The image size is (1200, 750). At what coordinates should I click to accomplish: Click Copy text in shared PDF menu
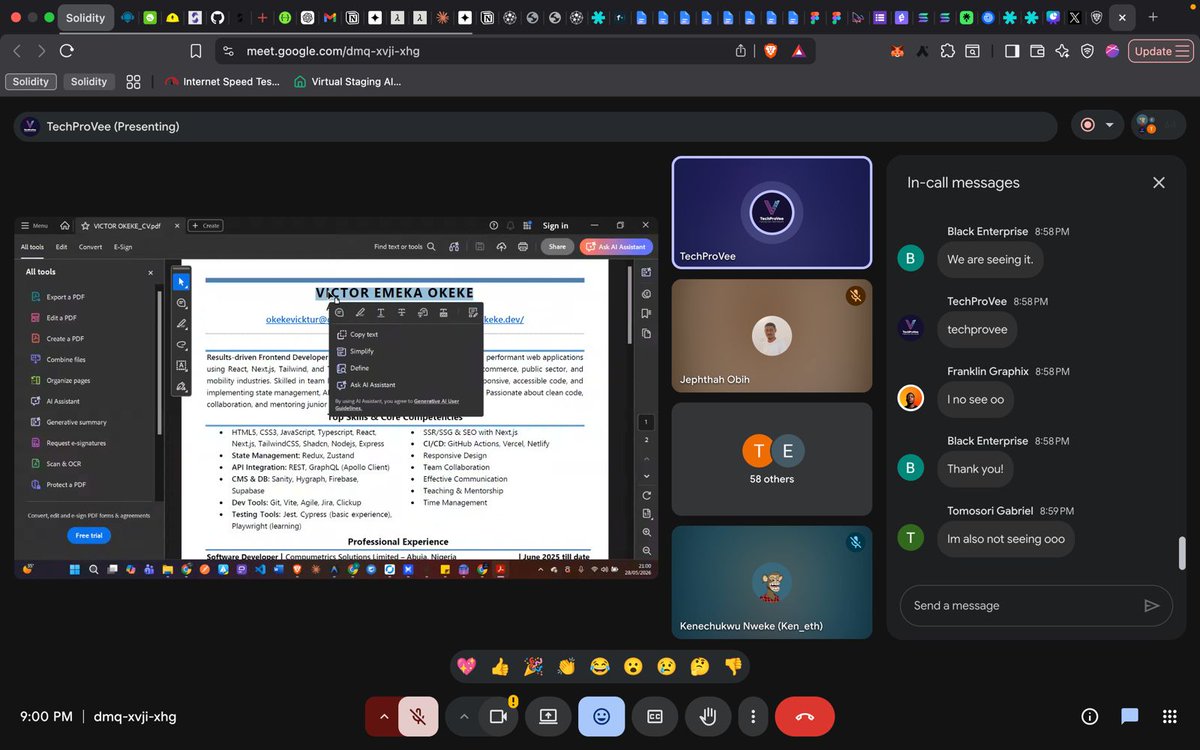pos(363,335)
